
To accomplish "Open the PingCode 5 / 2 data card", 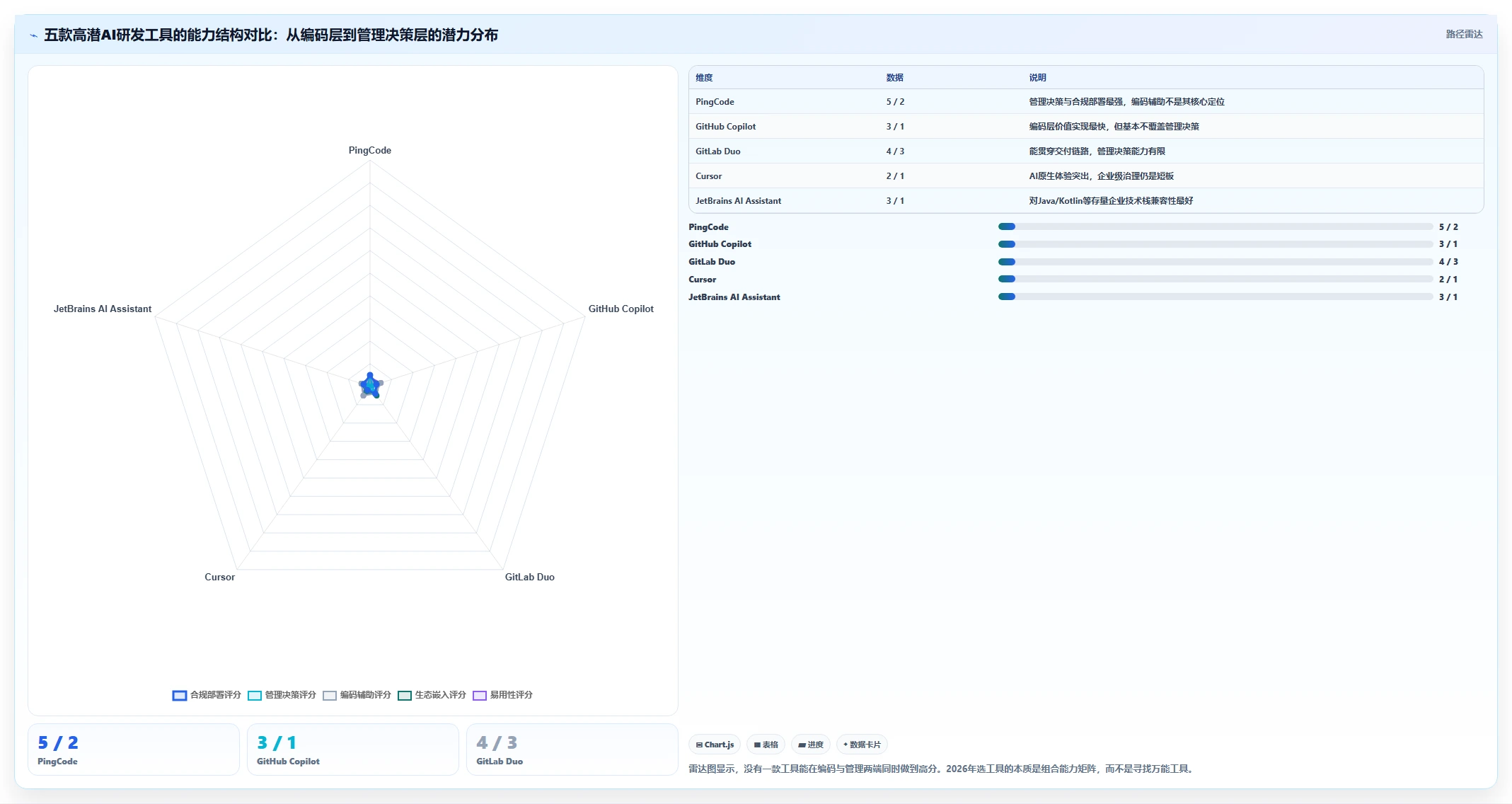I will pyautogui.click(x=134, y=750).
